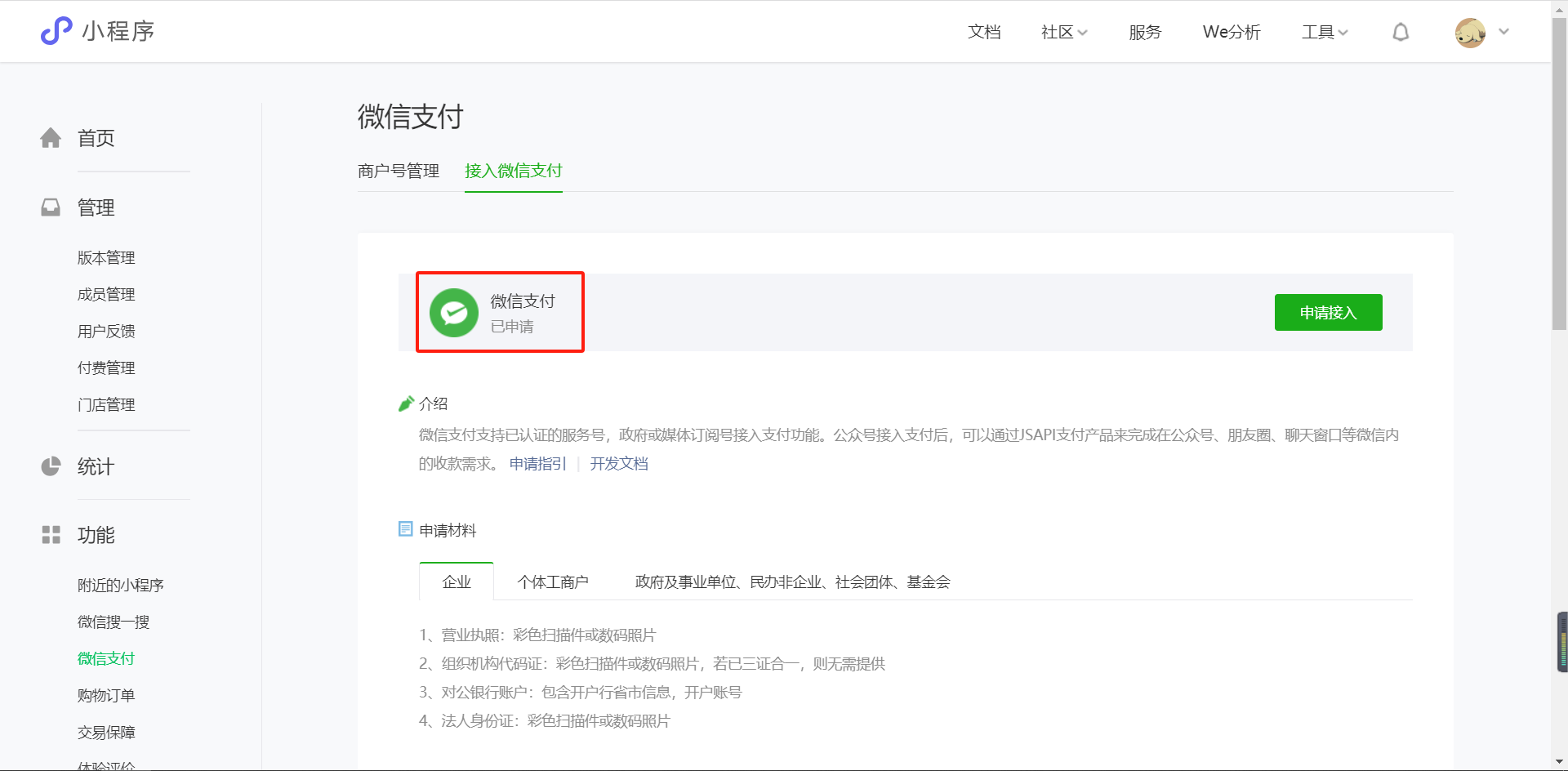Open 用户反馈 in sidebar

(106, 331)
